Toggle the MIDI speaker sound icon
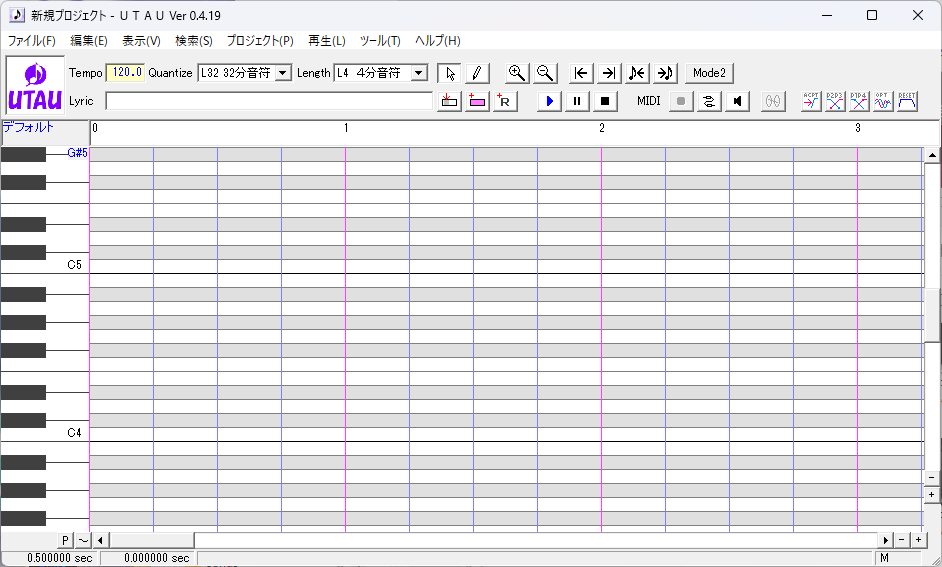 click(737, 101)
